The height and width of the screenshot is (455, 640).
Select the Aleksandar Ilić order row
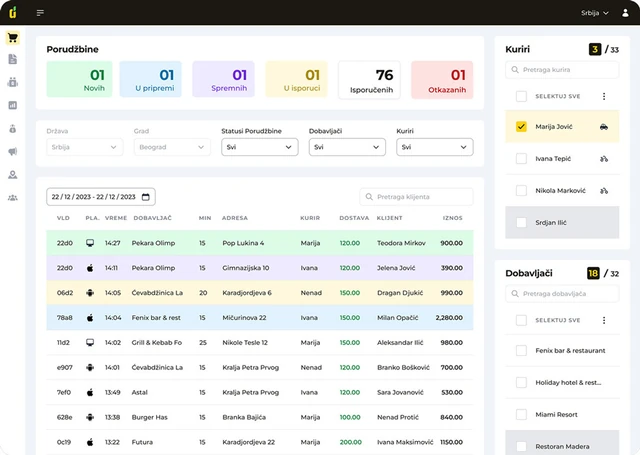(x=260, y=343)
